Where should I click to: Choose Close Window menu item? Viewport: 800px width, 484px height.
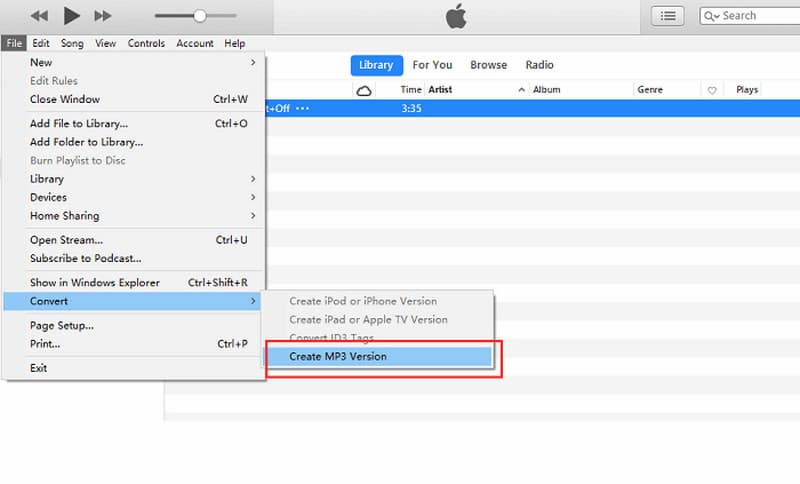coord(134,99)
